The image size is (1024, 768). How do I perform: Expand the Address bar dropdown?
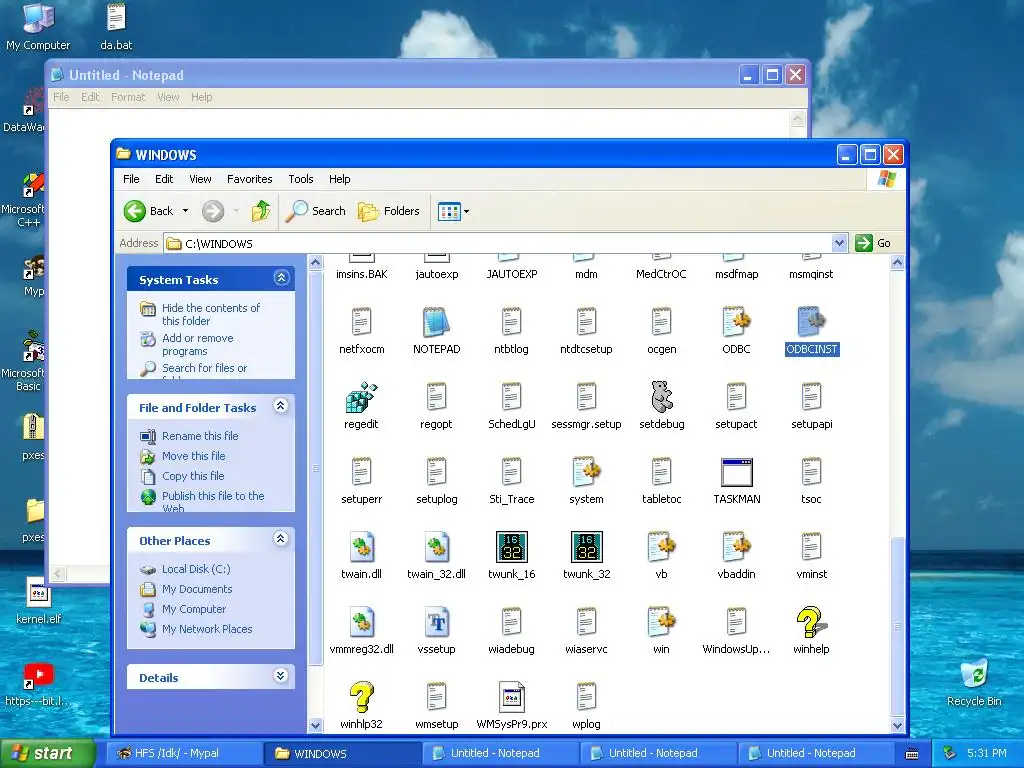pos(839,244)
